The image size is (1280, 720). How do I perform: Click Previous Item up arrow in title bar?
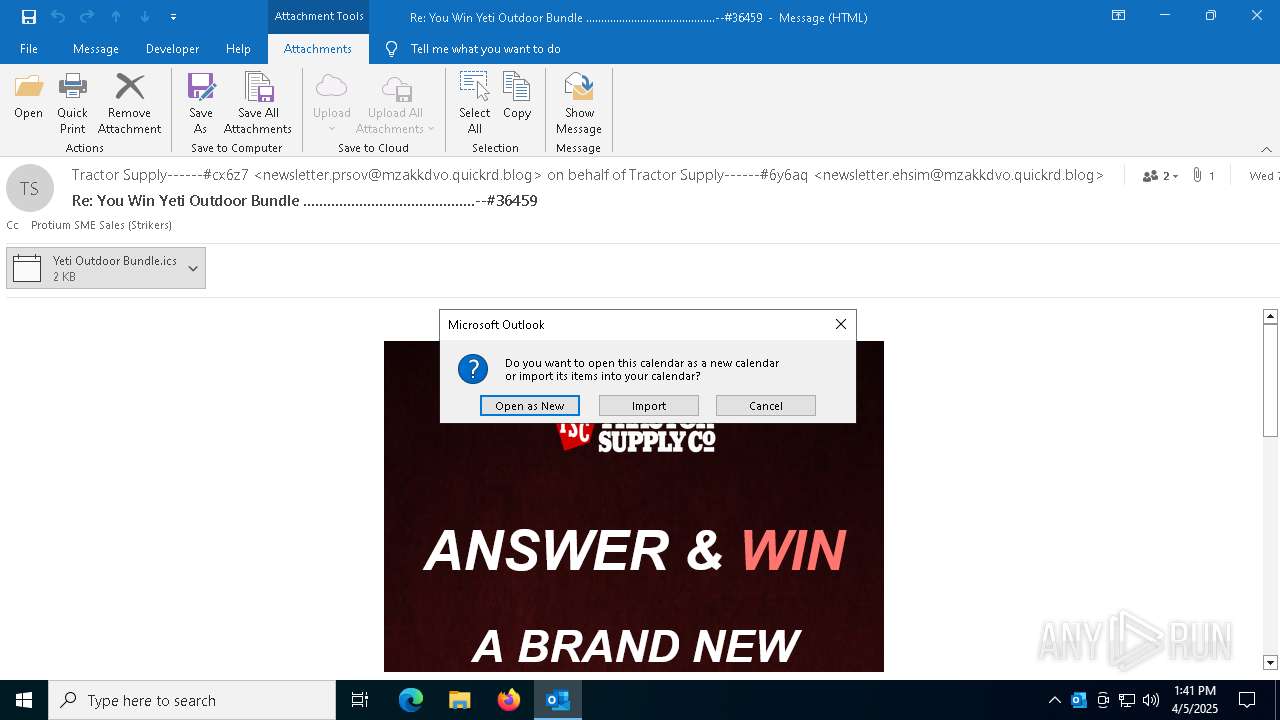tap(116, 17)
